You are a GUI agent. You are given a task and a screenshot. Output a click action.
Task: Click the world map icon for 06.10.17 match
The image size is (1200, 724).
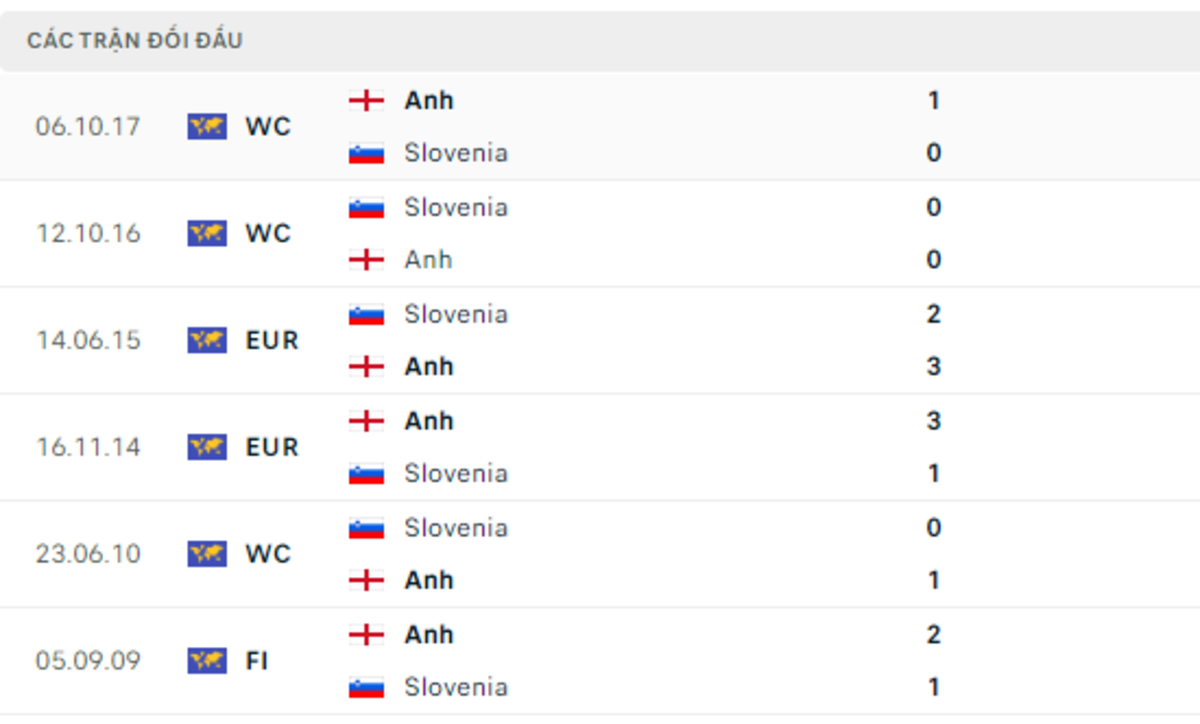click(207, 127)
